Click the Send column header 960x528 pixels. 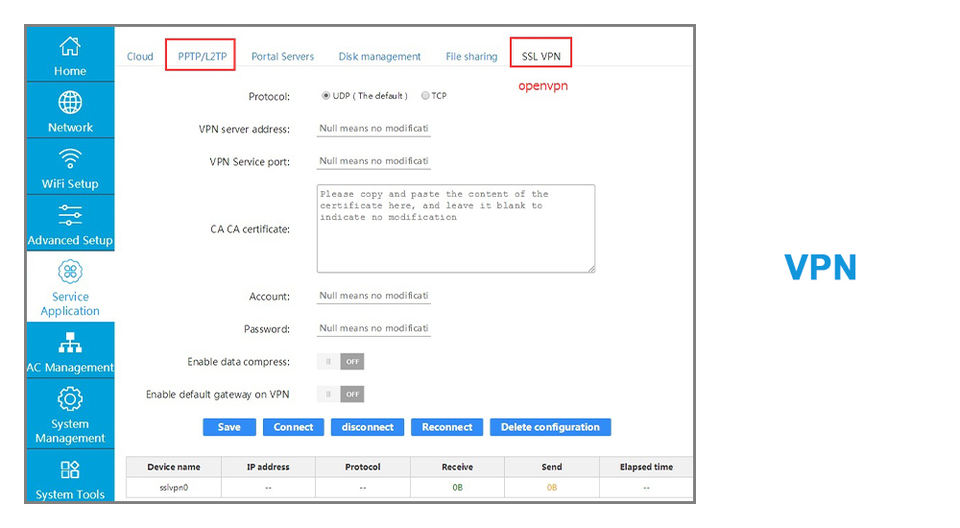click(x=552, y=467)
